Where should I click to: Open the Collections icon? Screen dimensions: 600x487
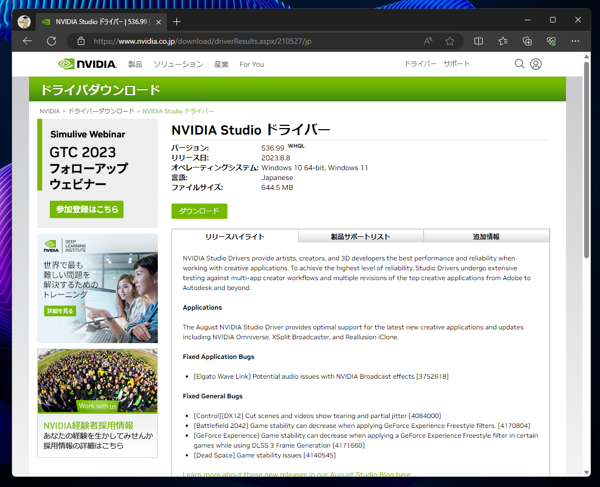coord(527,41)
